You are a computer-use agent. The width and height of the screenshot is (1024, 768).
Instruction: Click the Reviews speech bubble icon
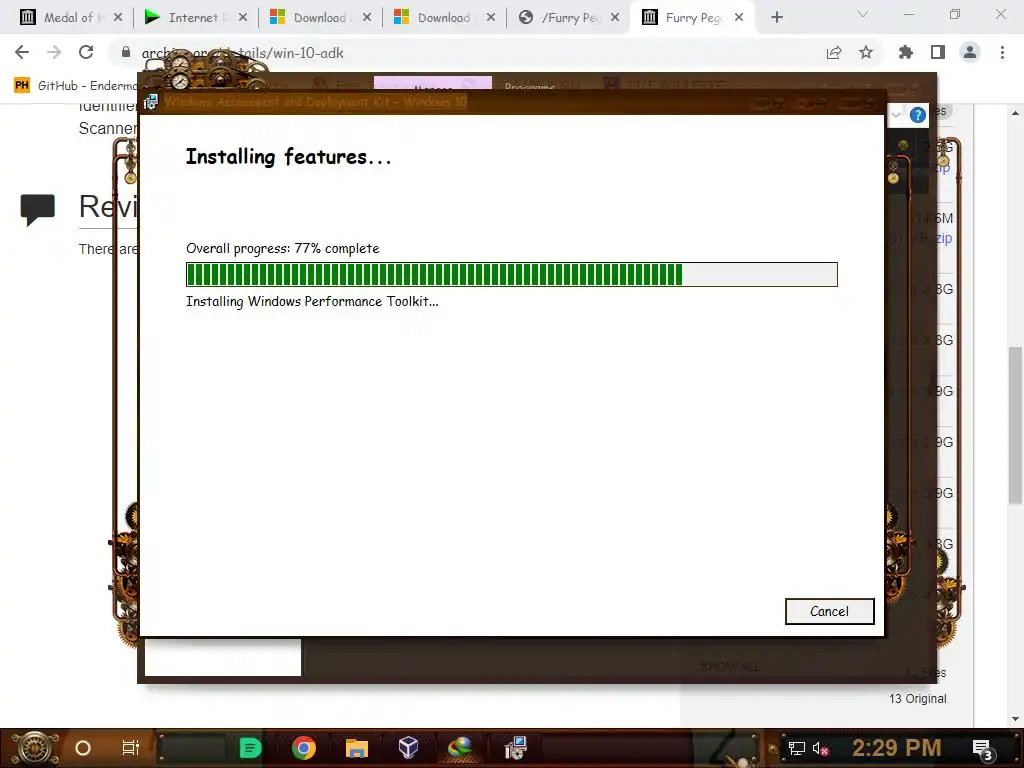pos(38,210)
